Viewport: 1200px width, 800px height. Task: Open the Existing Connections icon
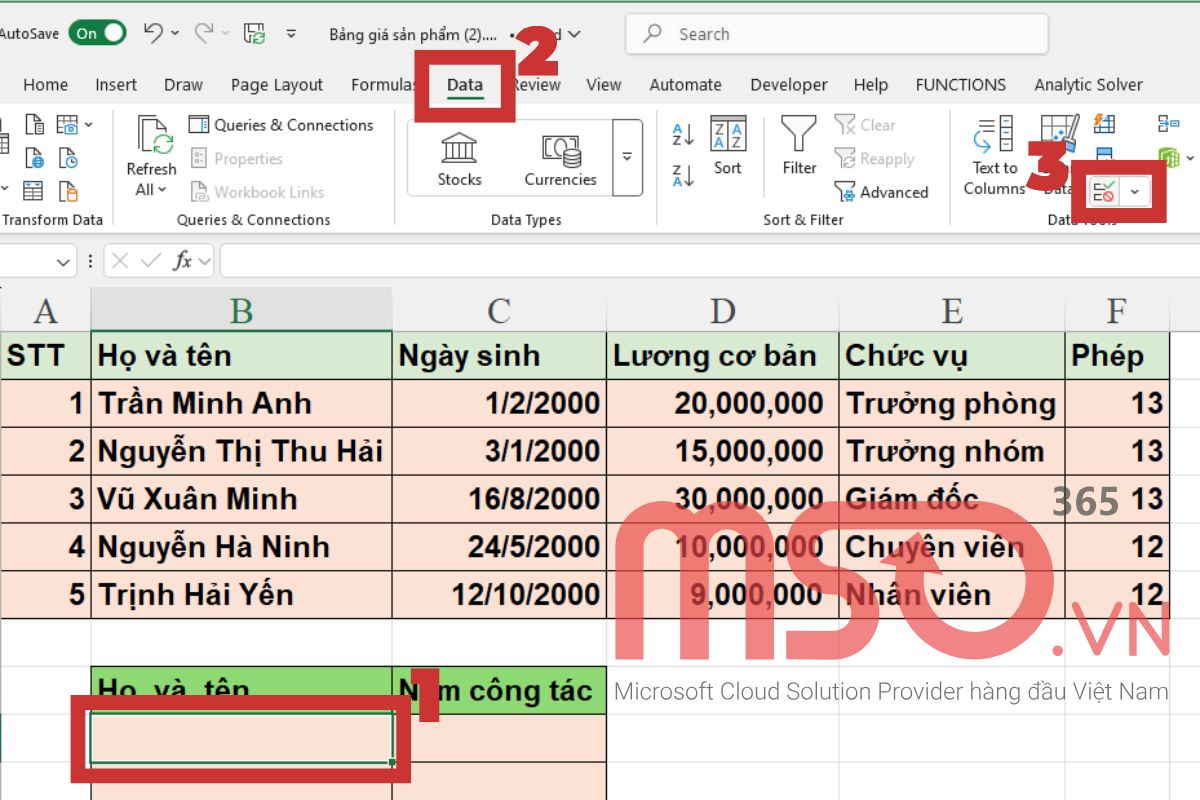point(68,191)
